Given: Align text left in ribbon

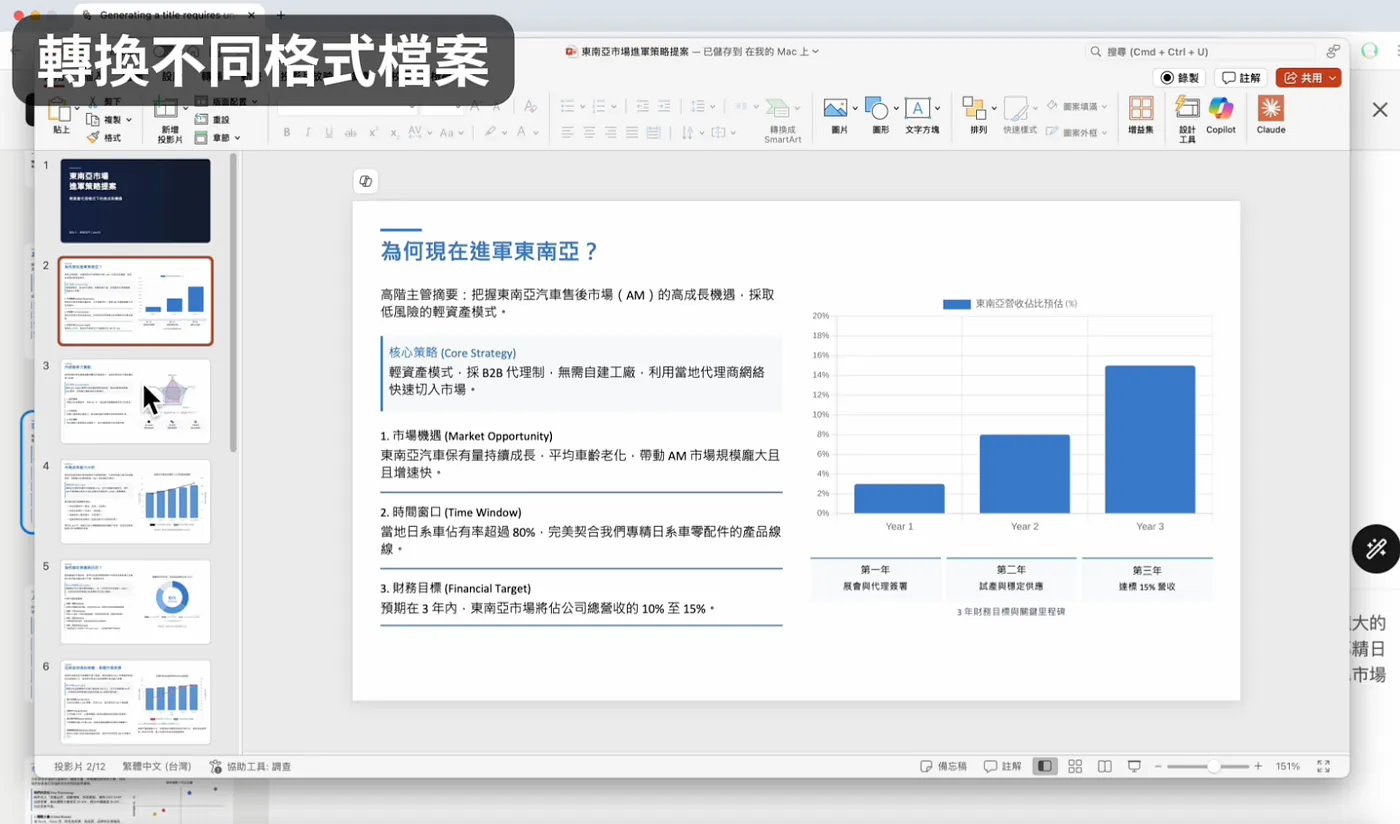Looking at the screenshot, I should click(567, 132).
